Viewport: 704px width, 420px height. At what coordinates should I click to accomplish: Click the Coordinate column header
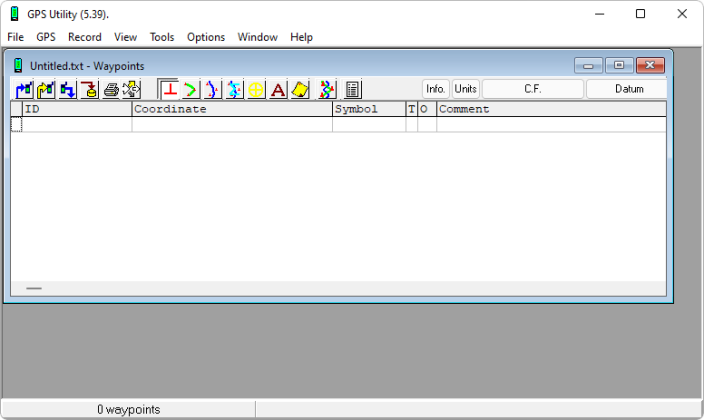[x=232, y=109]
